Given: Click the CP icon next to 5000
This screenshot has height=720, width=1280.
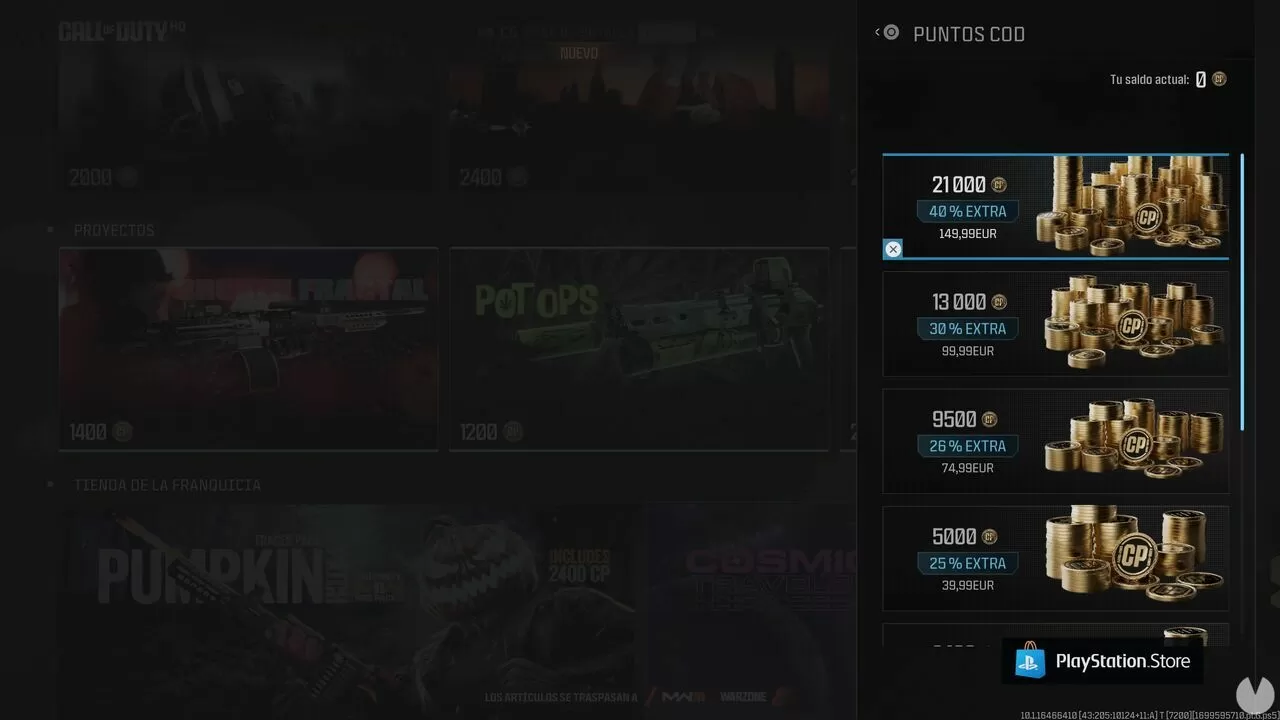Looking at the screenshot, I should click(x=989, y=537).
